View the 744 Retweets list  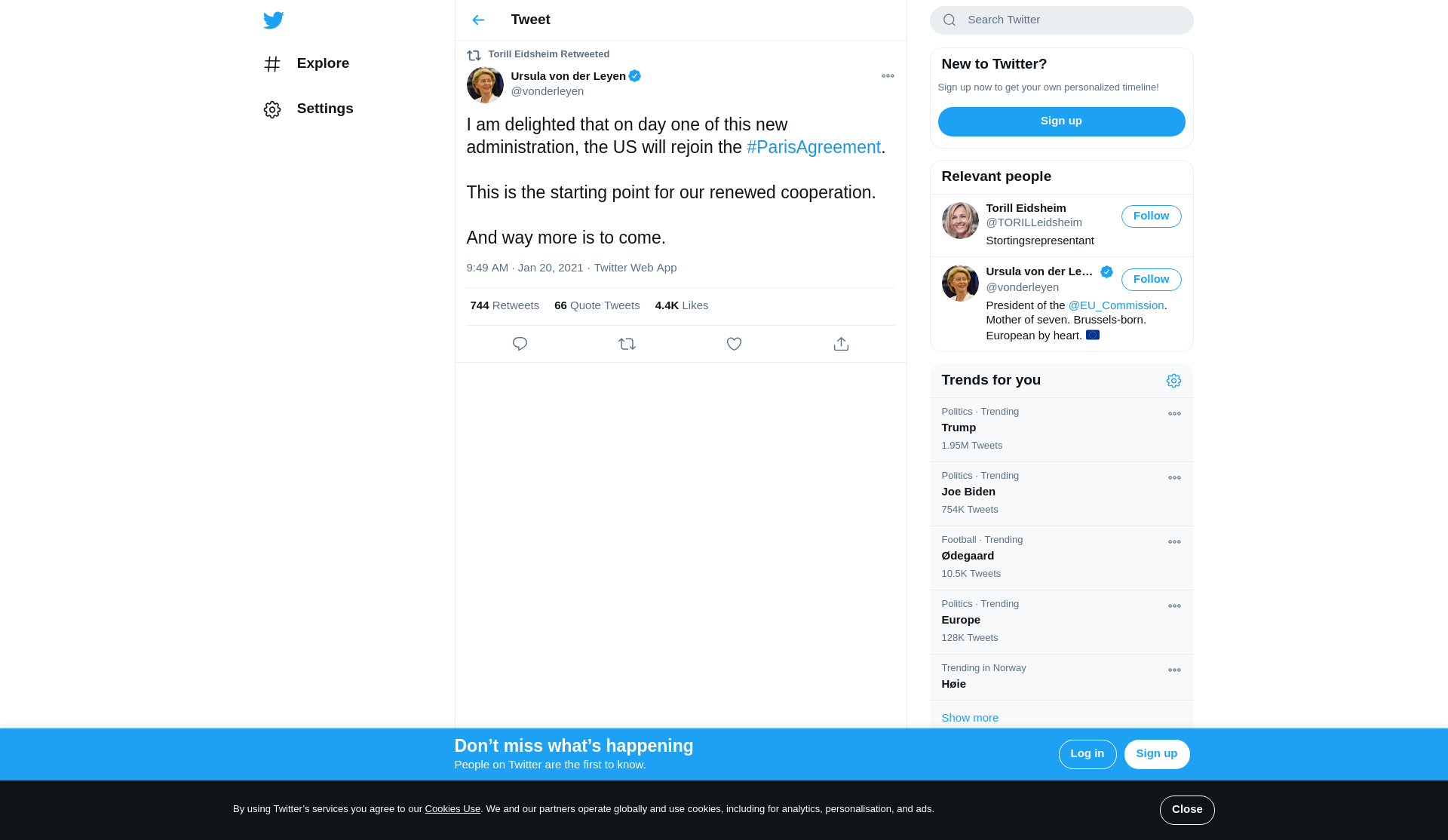pyautogui.click(x=505, y=305)
